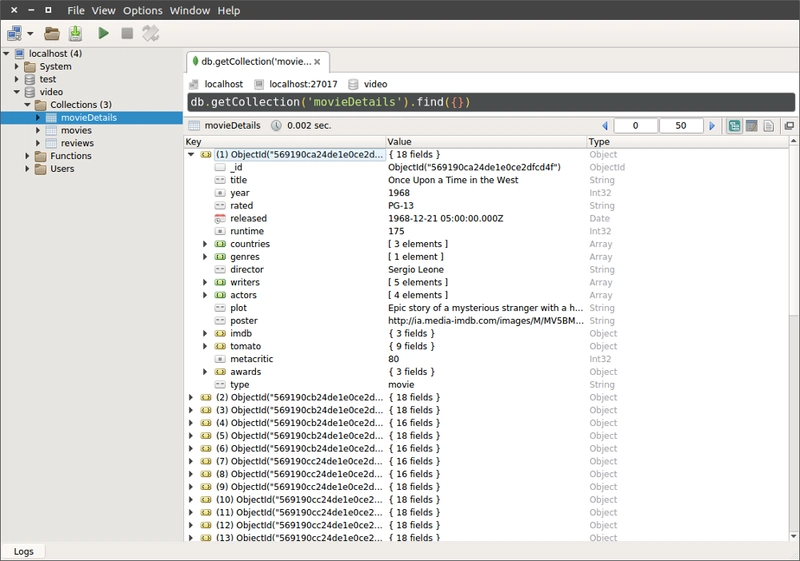Click the save script toolbar icon

click(x=76, y=34)
